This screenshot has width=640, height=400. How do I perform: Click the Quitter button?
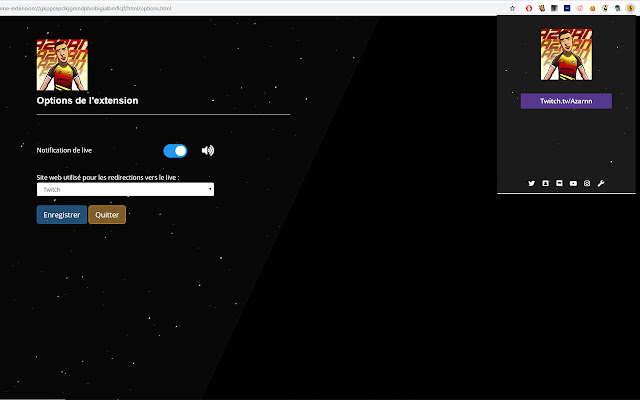pos(107,215)
